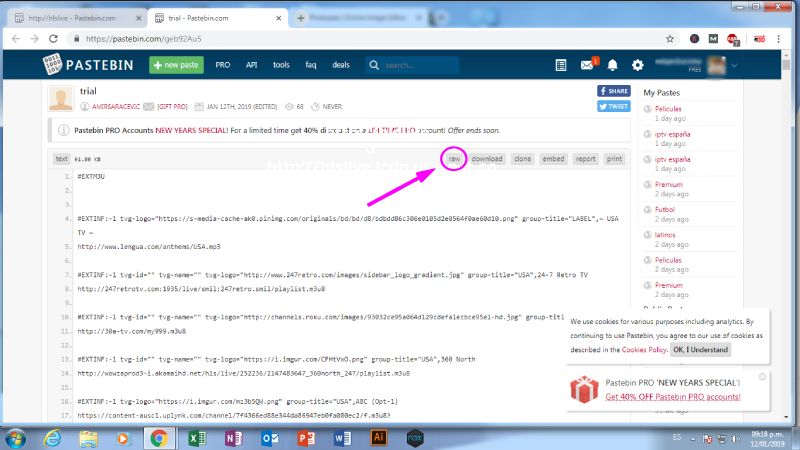
Task: Open PowerPoint from taskbar
Action: coord(306,438)
